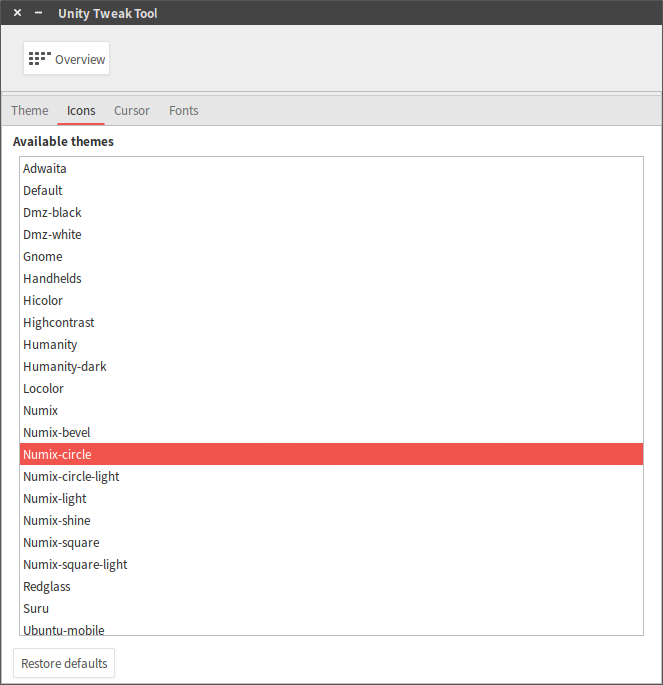Close the Unity Tweak Tool window
This screenshot has width=663, height=685.
pyautogui.click(x=17, y=13)
